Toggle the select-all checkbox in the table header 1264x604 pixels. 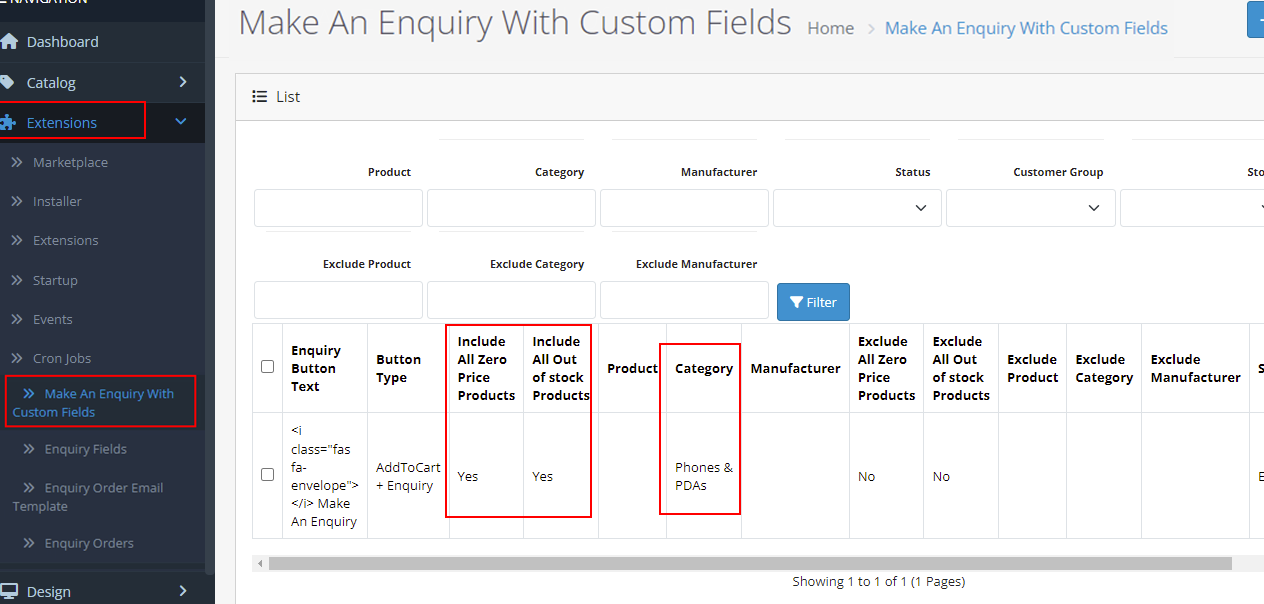pyautogui.click(x=267, y=365)
